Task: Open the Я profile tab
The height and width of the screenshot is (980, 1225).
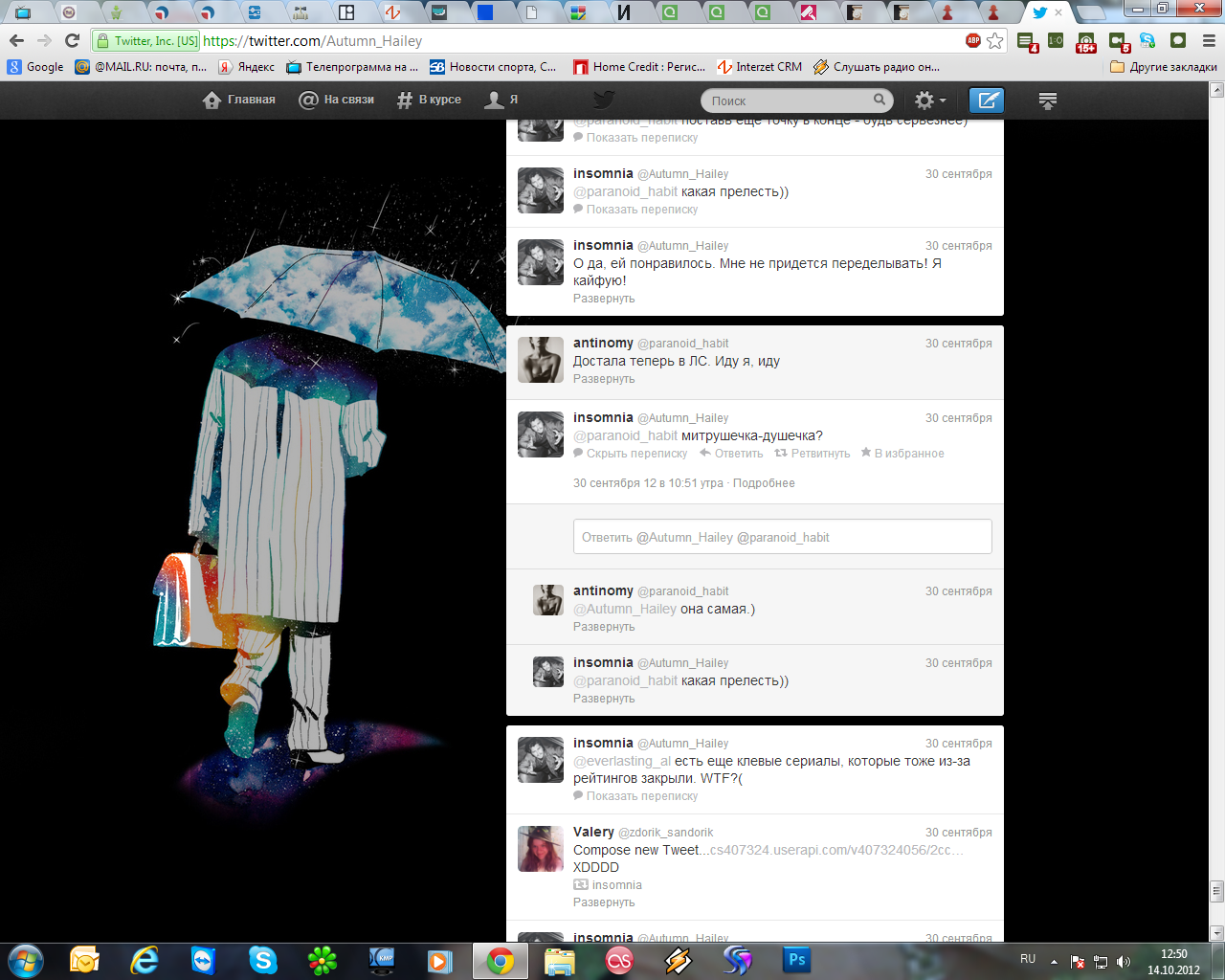Action: coord(501,100)
